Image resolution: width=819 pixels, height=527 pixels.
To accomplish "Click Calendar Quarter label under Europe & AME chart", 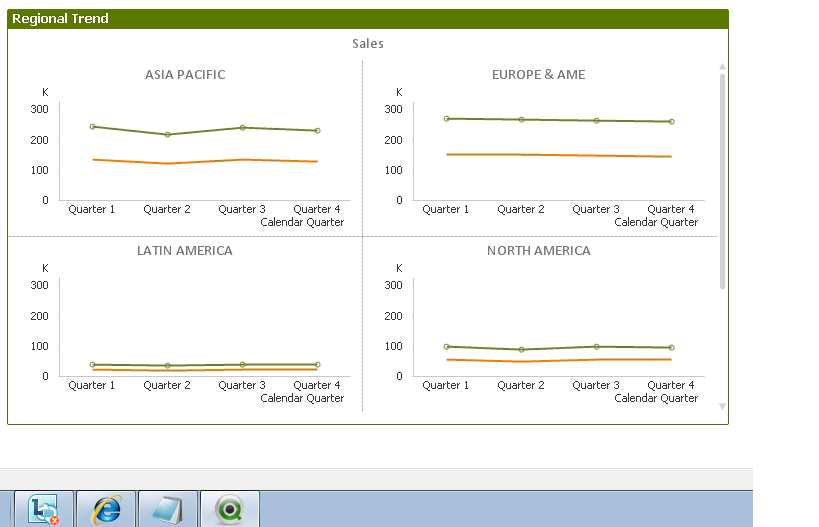I will pos(656,222).
